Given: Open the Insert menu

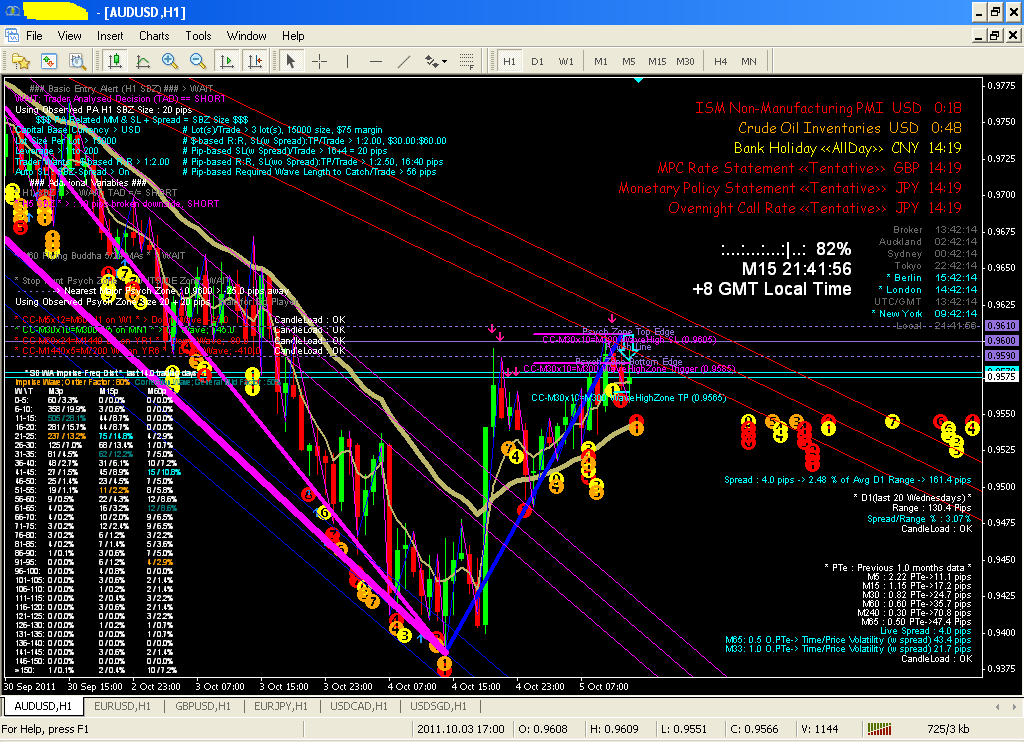Looking at the screenshot, I should [108, 36].
